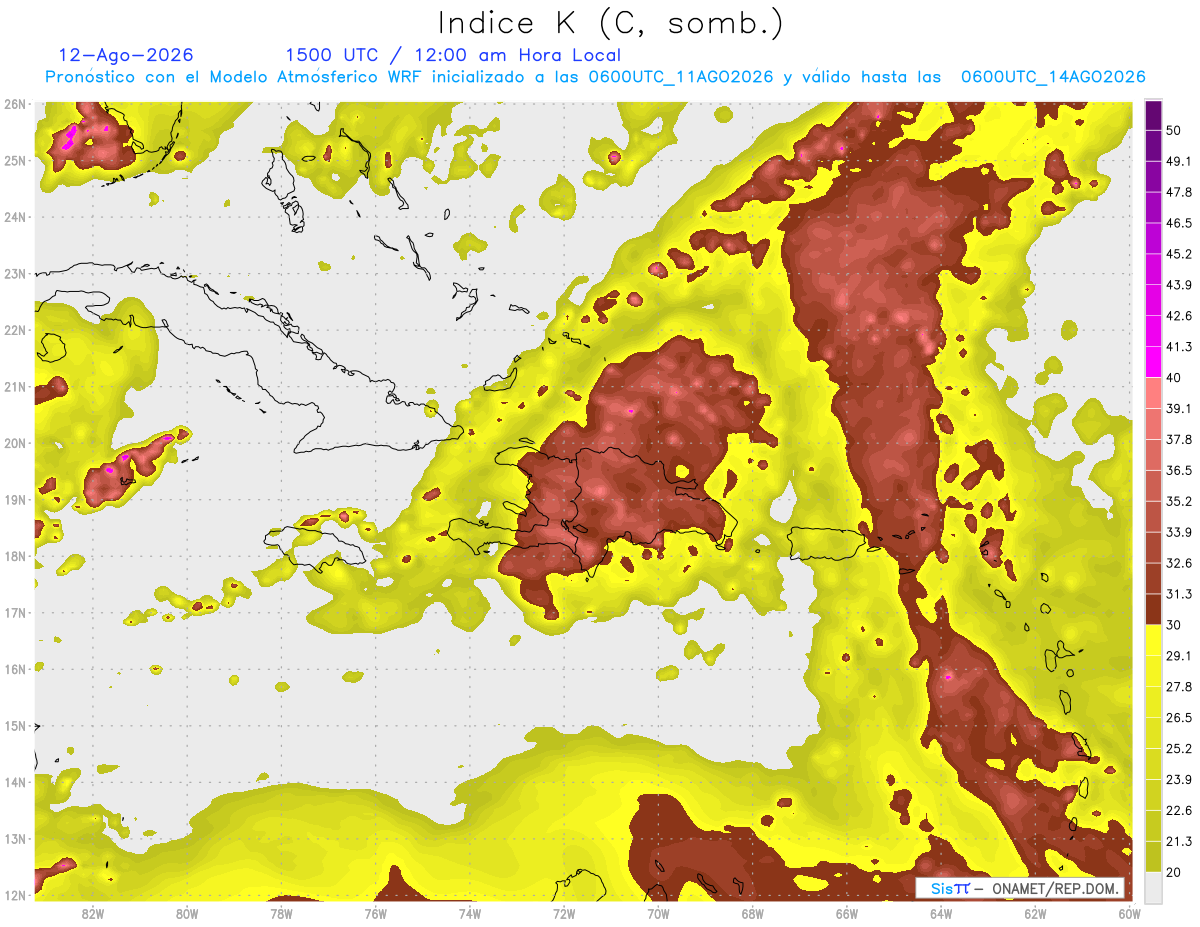Click the colorbar value 35.2
Image resolution: width=1200 pixels, height=927 pixels.
coord(1179,502)
